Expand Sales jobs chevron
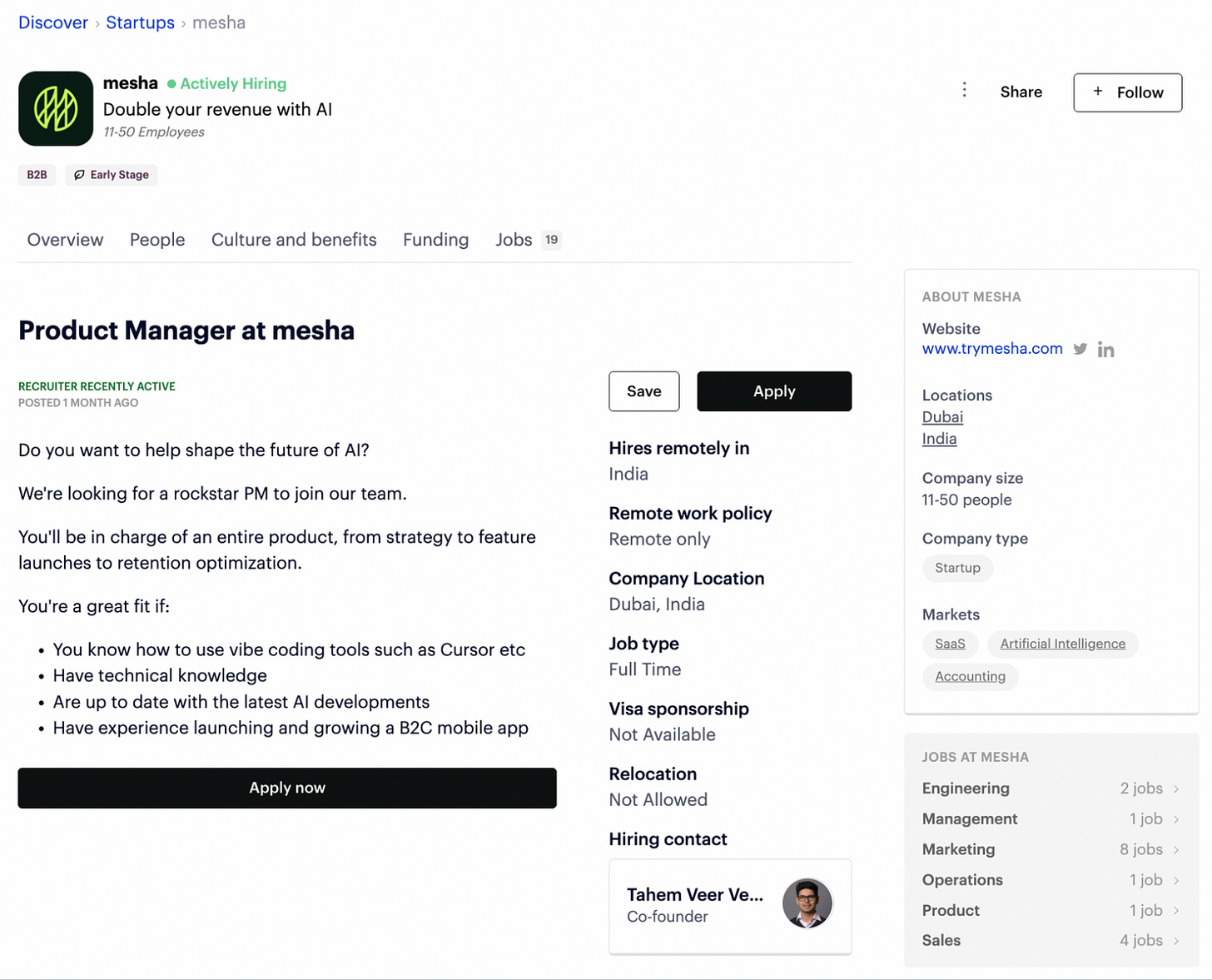 (1176, 941)
